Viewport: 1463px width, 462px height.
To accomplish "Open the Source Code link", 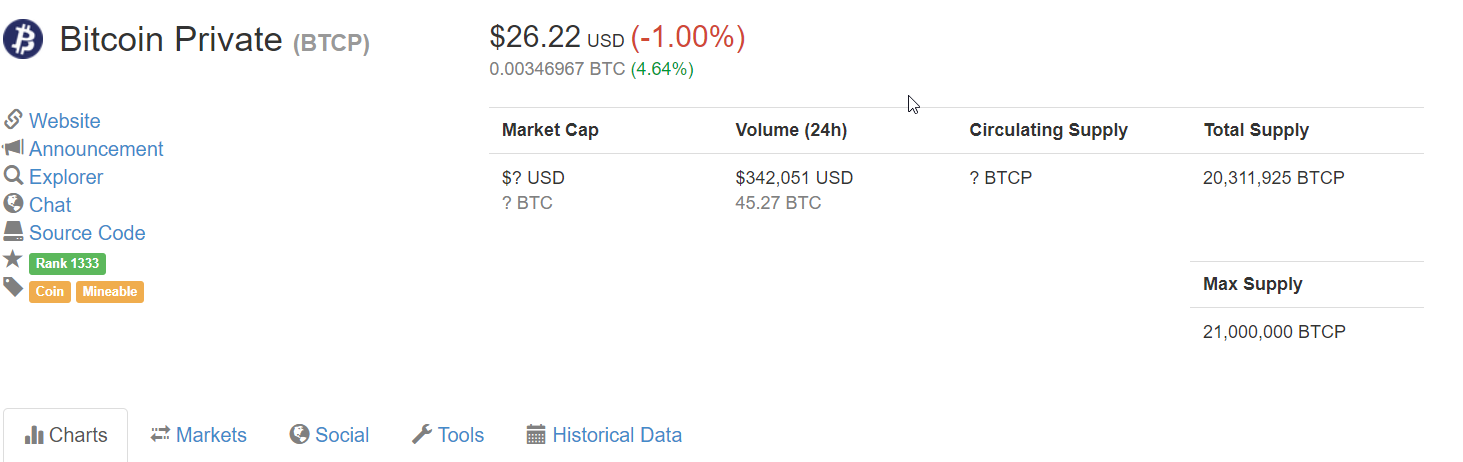I will (87, 233).
